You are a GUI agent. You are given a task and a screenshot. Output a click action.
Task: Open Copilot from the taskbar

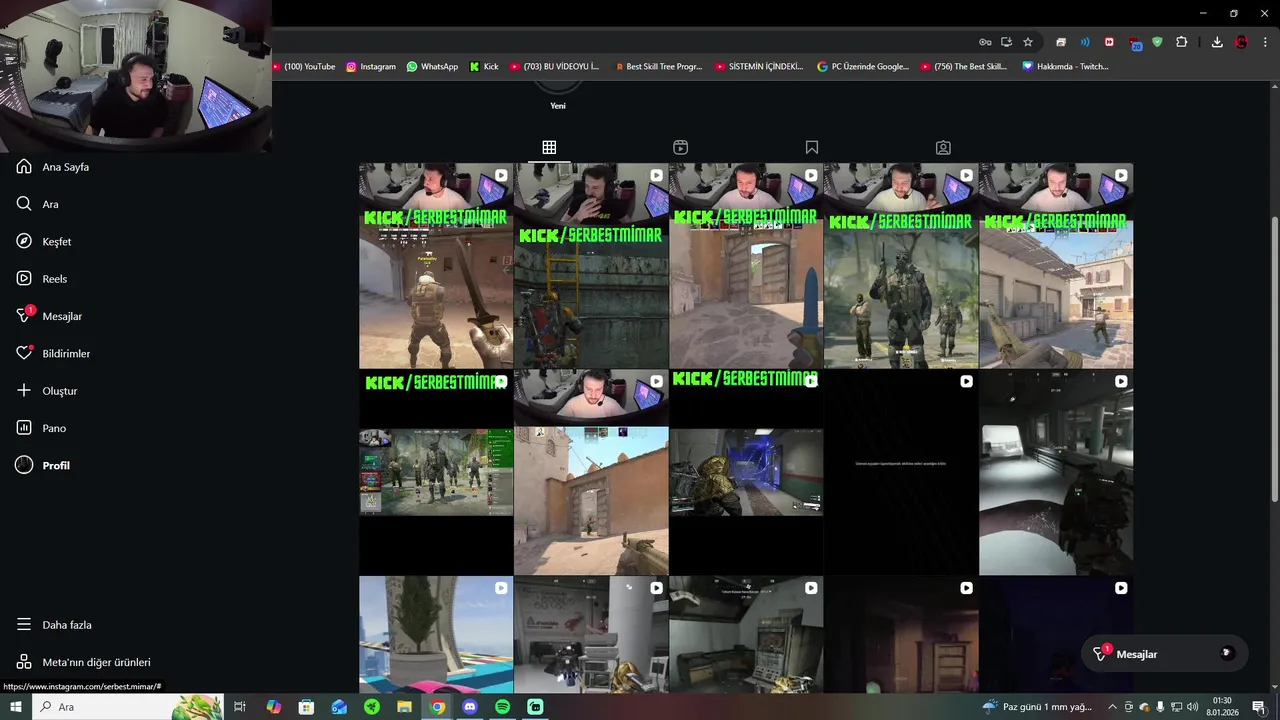274,707
